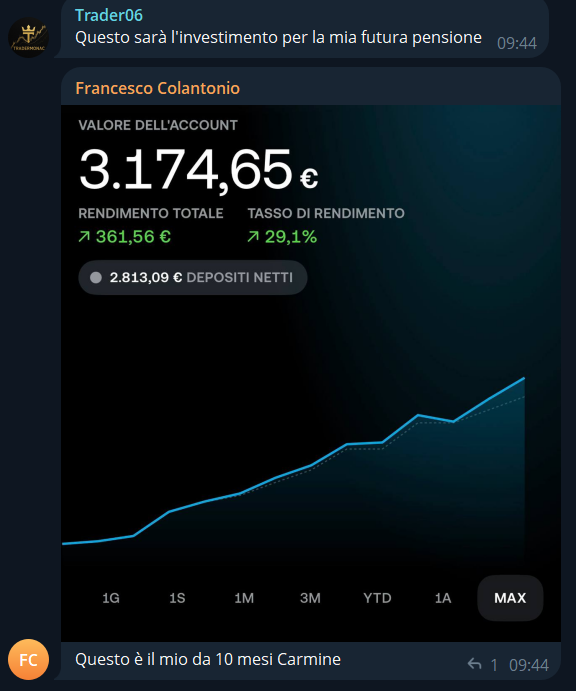Click the DEPOSITI NETTI pill

[x=193, y=278]
